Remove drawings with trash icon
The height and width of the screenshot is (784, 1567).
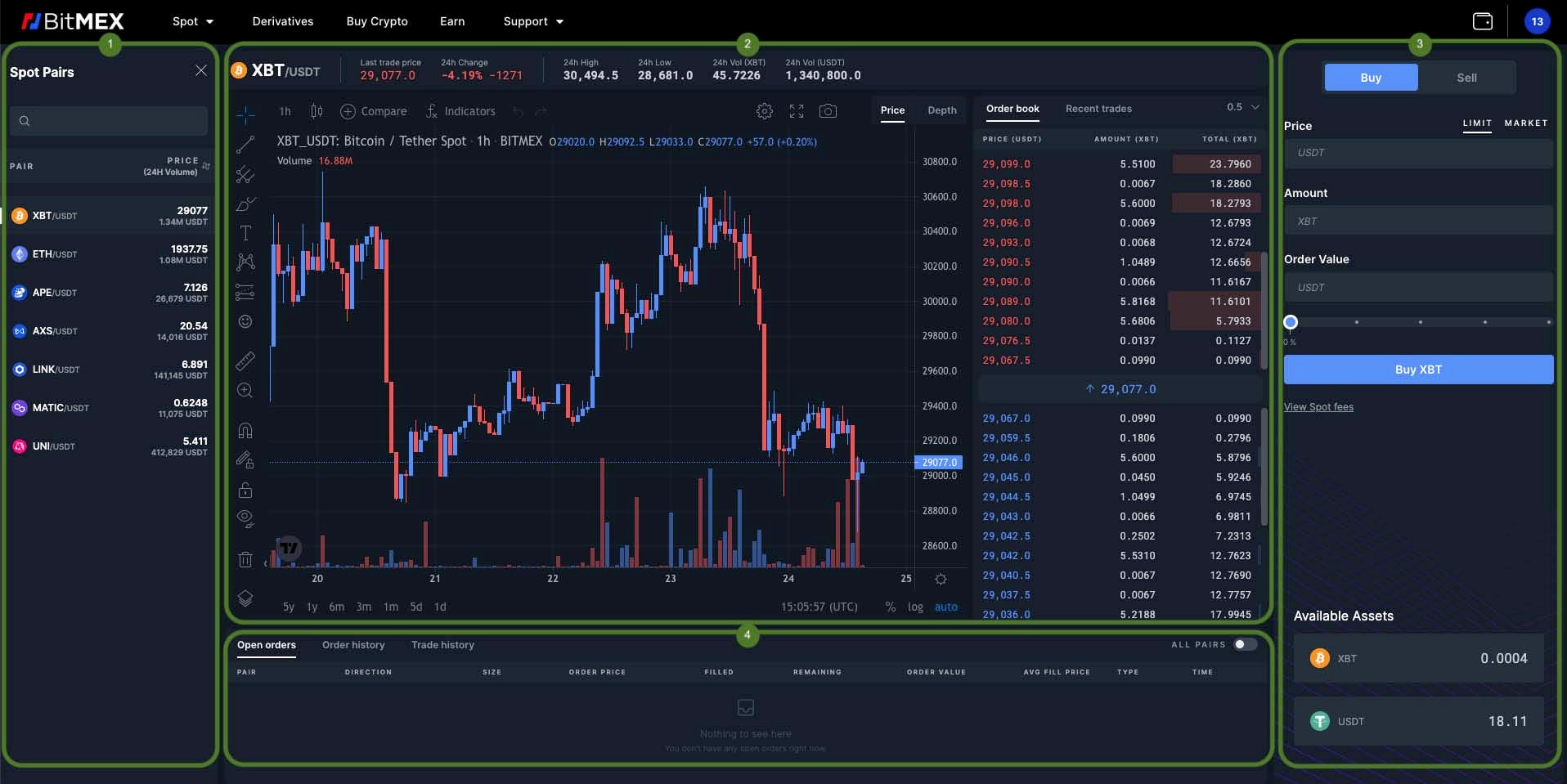point(245,559)
